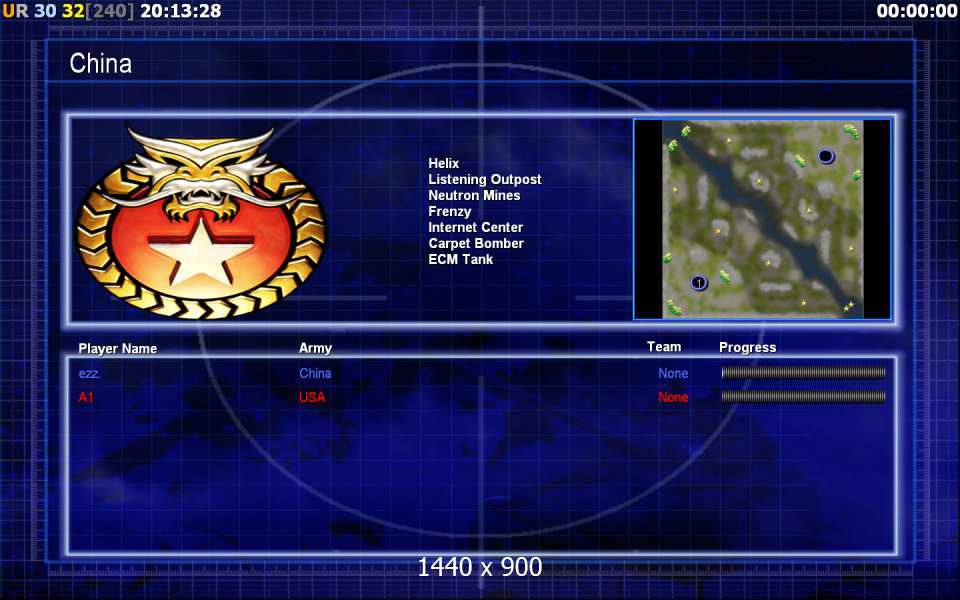This screenshot has width=960, height=600.
Task: Click A1's loading progress bar
Action: tap(803, 397)
